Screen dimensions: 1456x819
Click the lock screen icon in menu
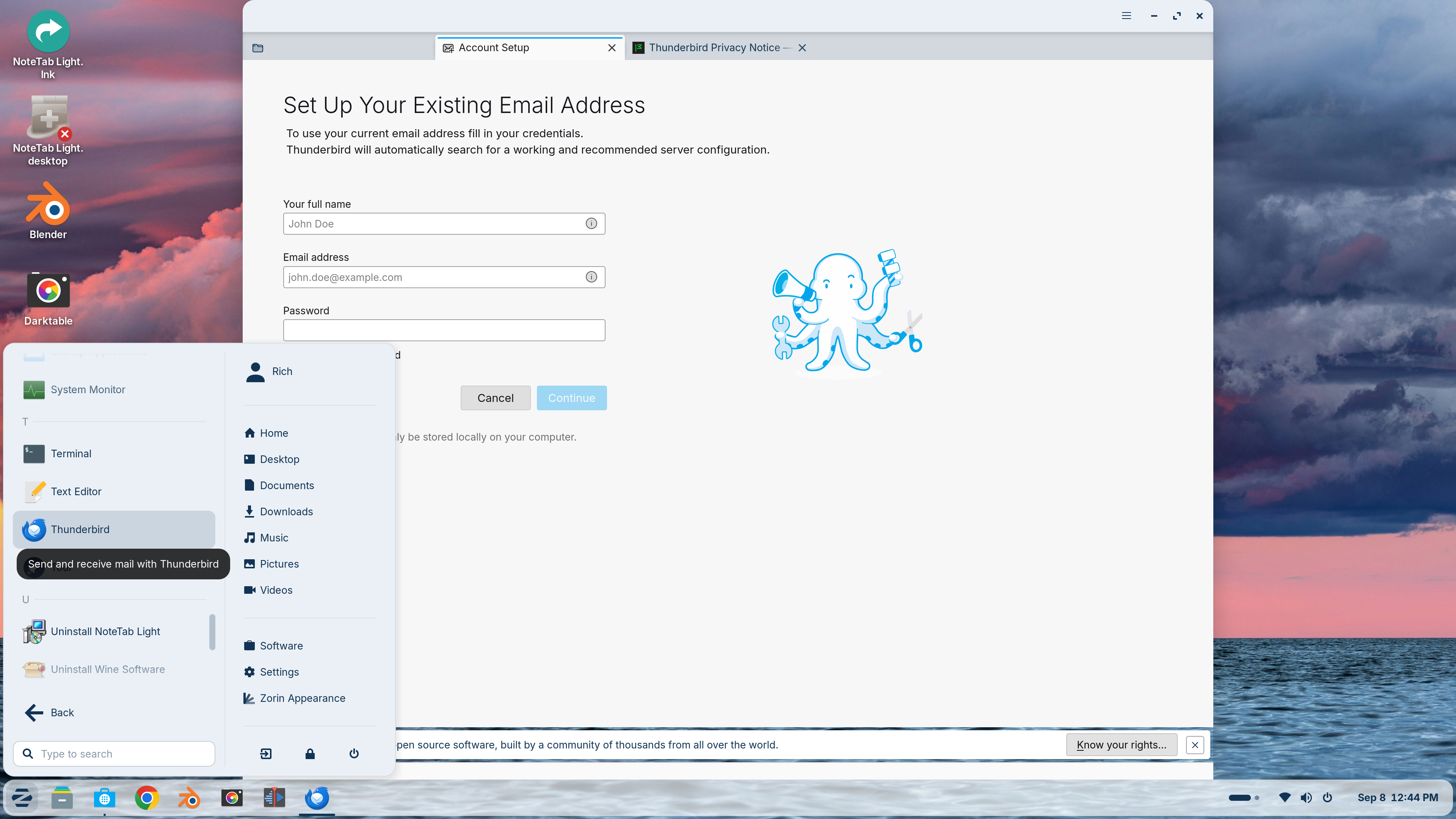310,753
